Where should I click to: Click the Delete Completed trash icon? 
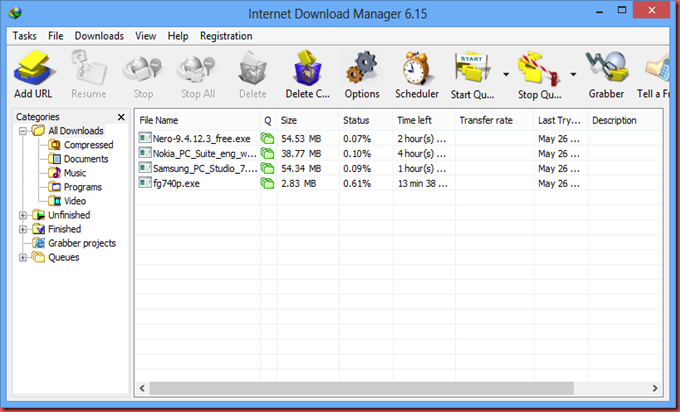pyautogui.click(x=307, y=68)
